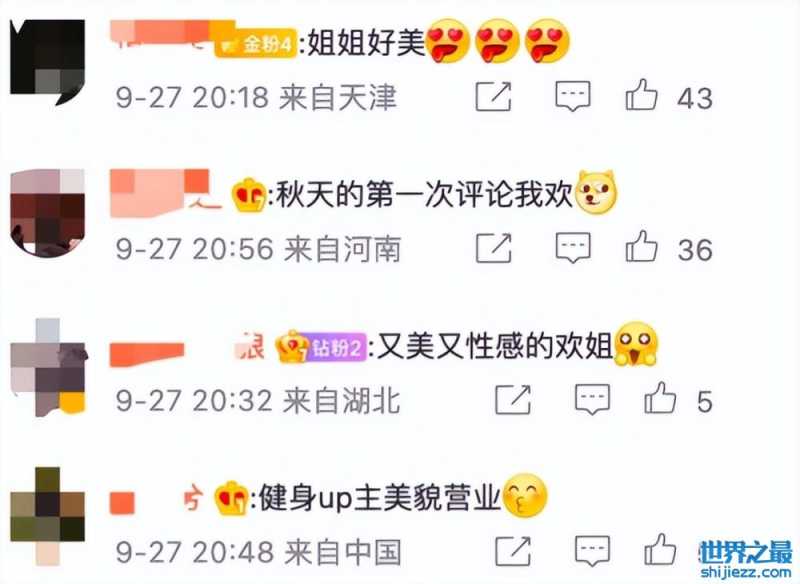Like the 姐姐好美 comment

[x=641, y=95]
